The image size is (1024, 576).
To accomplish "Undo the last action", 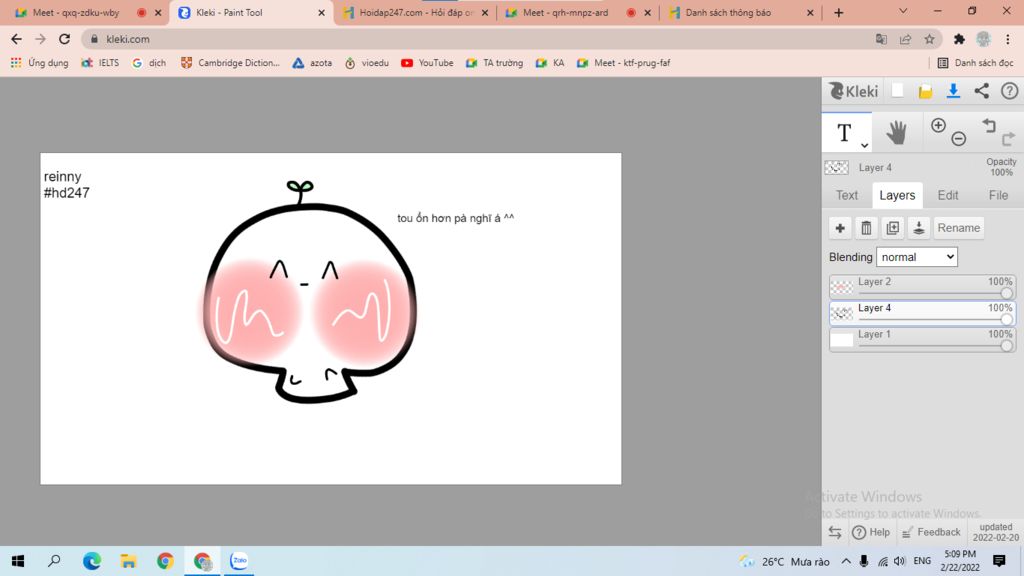I will click(x=989, y=125).
